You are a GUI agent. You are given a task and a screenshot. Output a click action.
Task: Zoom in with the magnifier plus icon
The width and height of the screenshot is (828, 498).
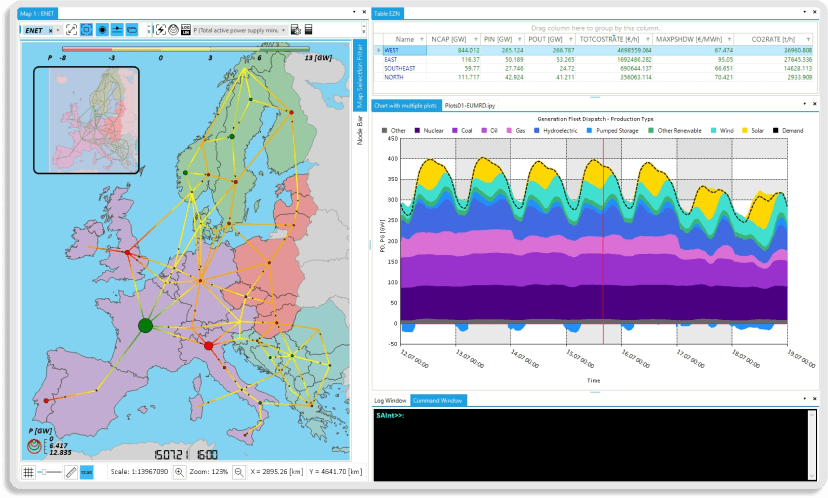179,471
